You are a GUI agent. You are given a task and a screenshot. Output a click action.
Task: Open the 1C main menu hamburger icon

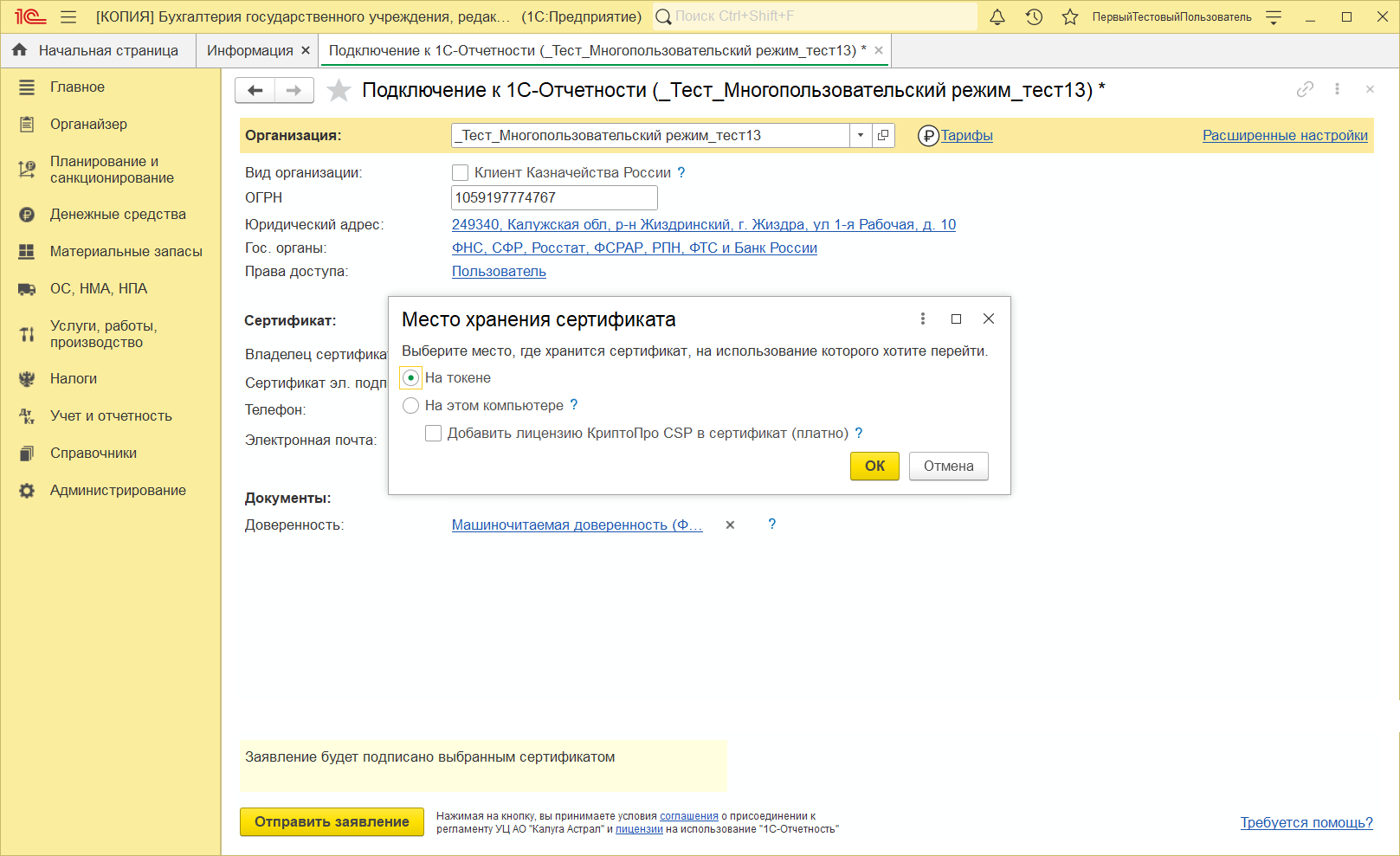tap(68, 16)
